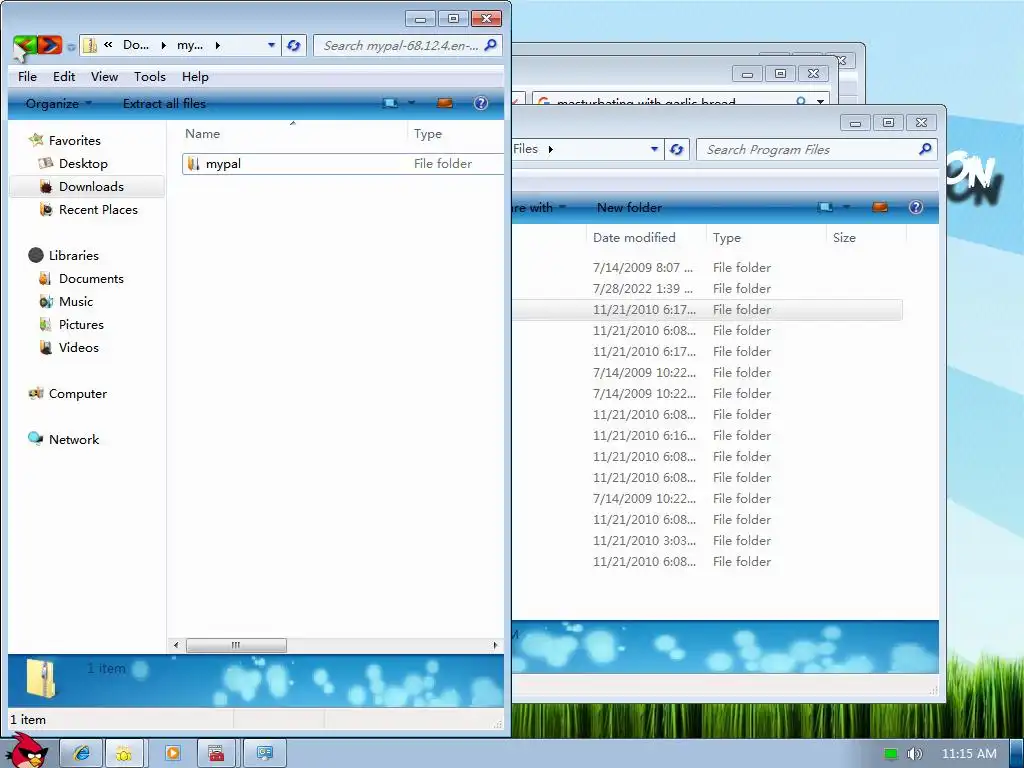The width and height of the screenshot is (1024, 768).
Task: Refresh the mypal zip folder view
Action: (294, 45)
